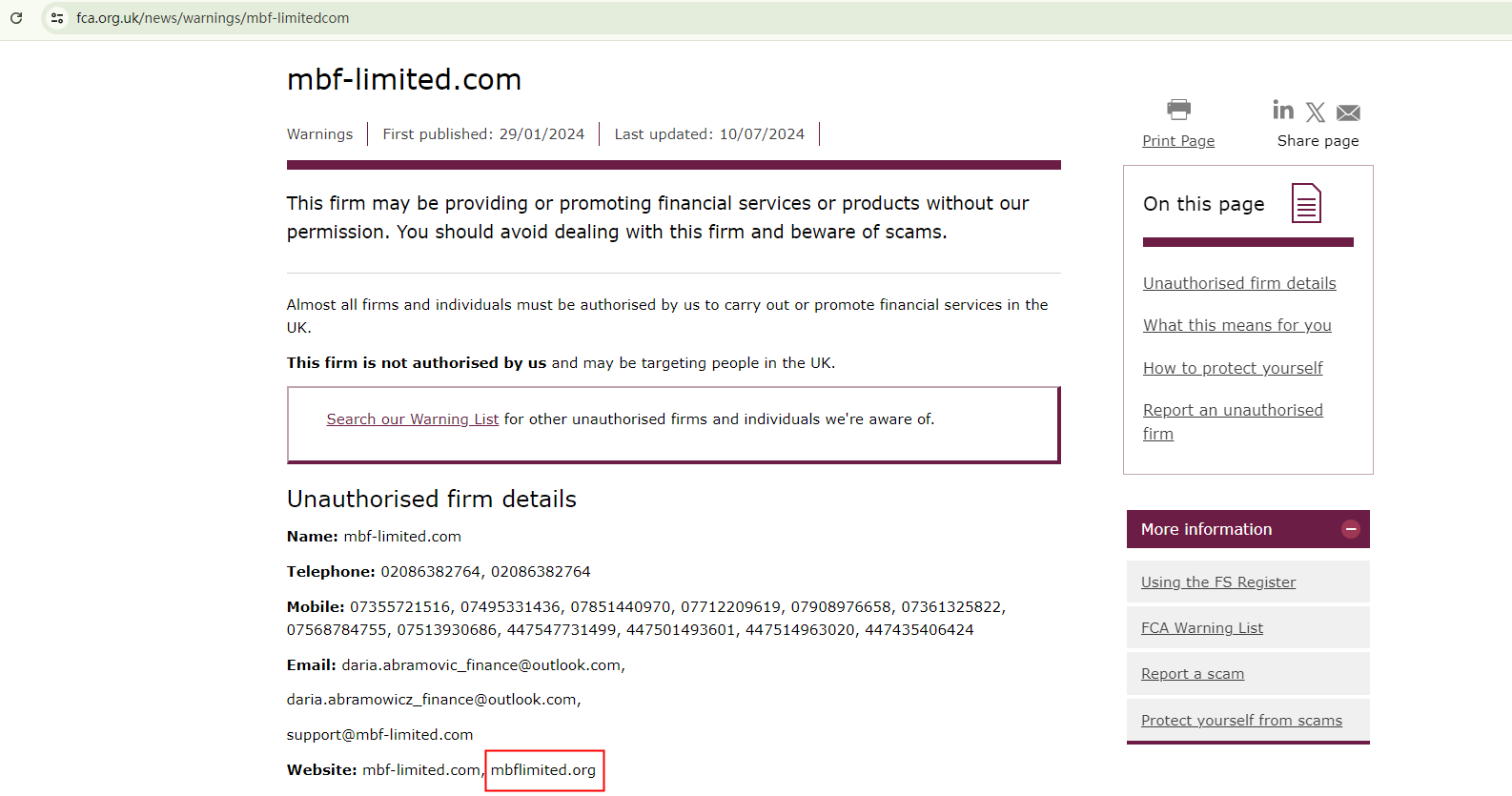Jump to How to protect yourself
Screen dimensions: 1512x796
click(x=1233, y=368)
